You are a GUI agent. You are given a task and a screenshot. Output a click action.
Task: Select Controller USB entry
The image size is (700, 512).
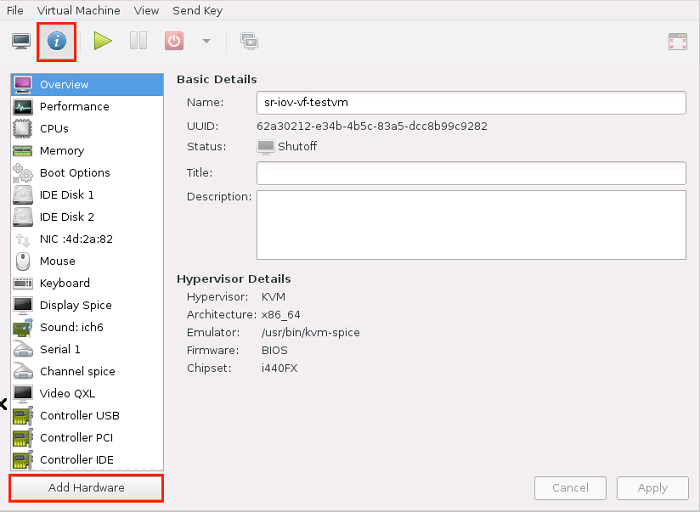pyautogui.click(x=87, y=416)
